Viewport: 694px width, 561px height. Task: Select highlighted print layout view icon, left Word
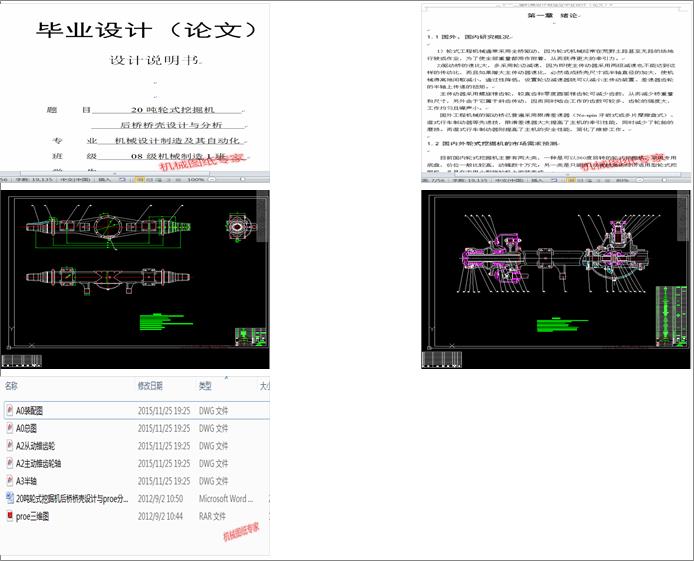tap(139, 180)
